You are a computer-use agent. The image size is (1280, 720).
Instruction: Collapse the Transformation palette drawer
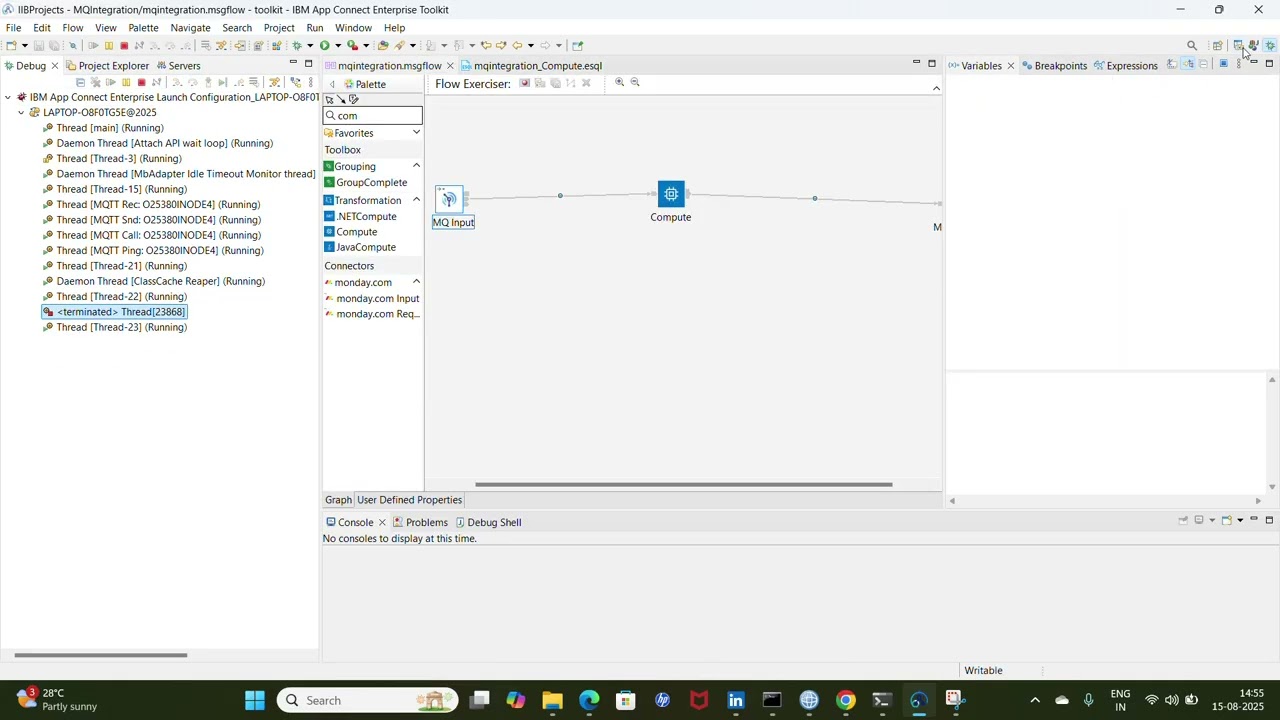pyautogui.click(x=416, y=200)
